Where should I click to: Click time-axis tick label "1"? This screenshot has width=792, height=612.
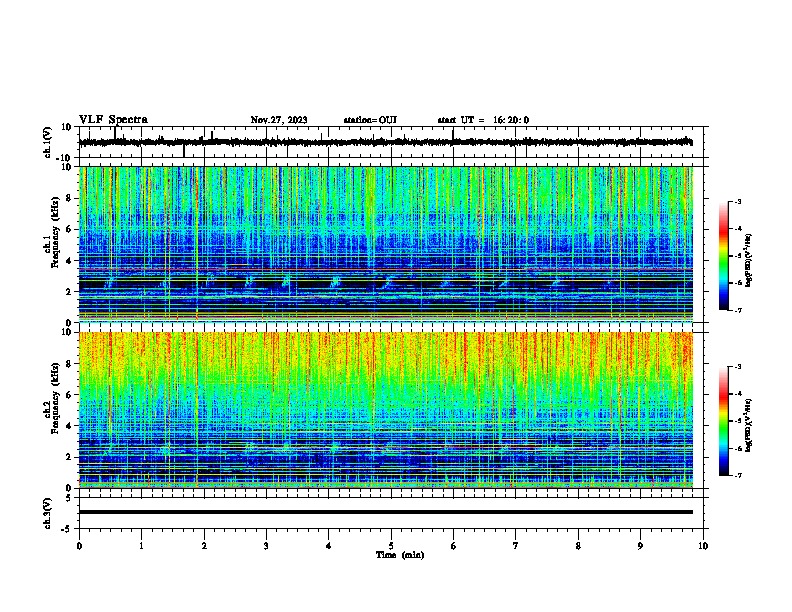(x=141, y=546)
